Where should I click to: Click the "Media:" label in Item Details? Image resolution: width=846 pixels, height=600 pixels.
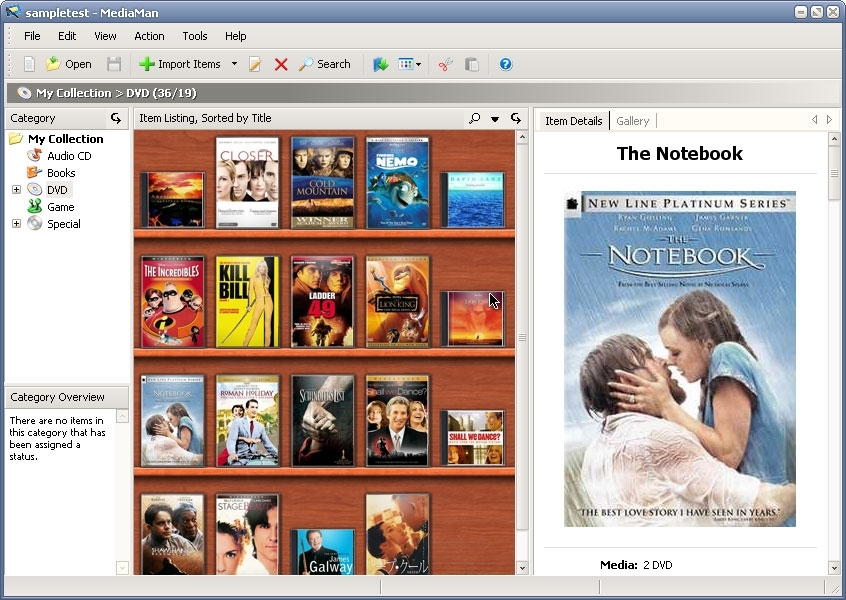(x=619, y=565)
